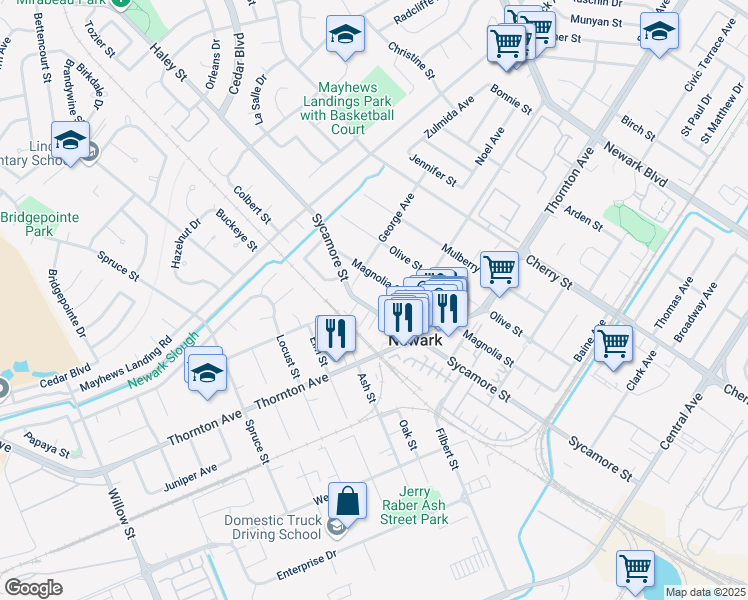The width and height of the screenshot is (748, 600).
Task: Click the green Mirabeau Park pin
Action: tap(120, 3)
